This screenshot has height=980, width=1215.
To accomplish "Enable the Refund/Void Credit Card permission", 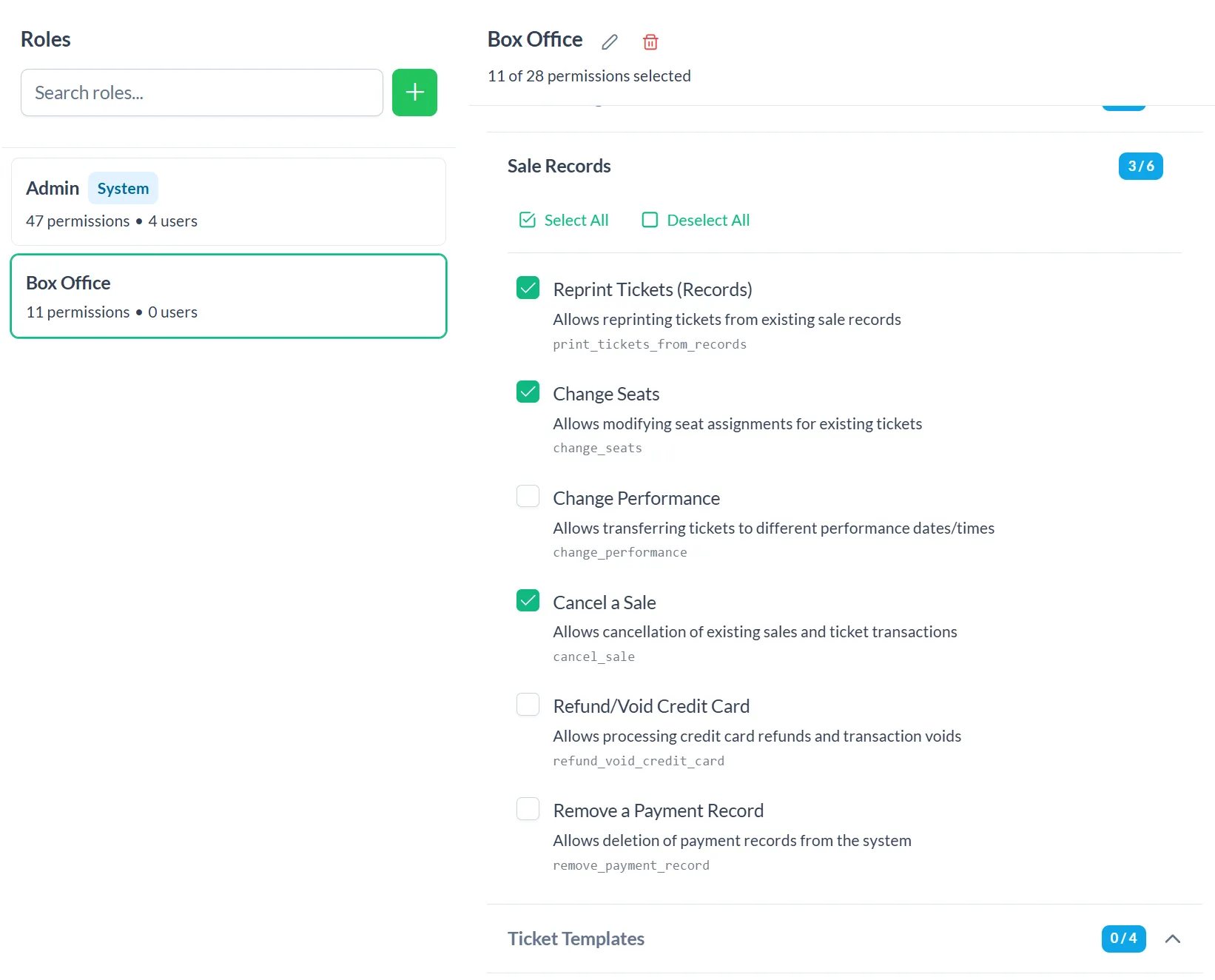I will click(528, 705).
